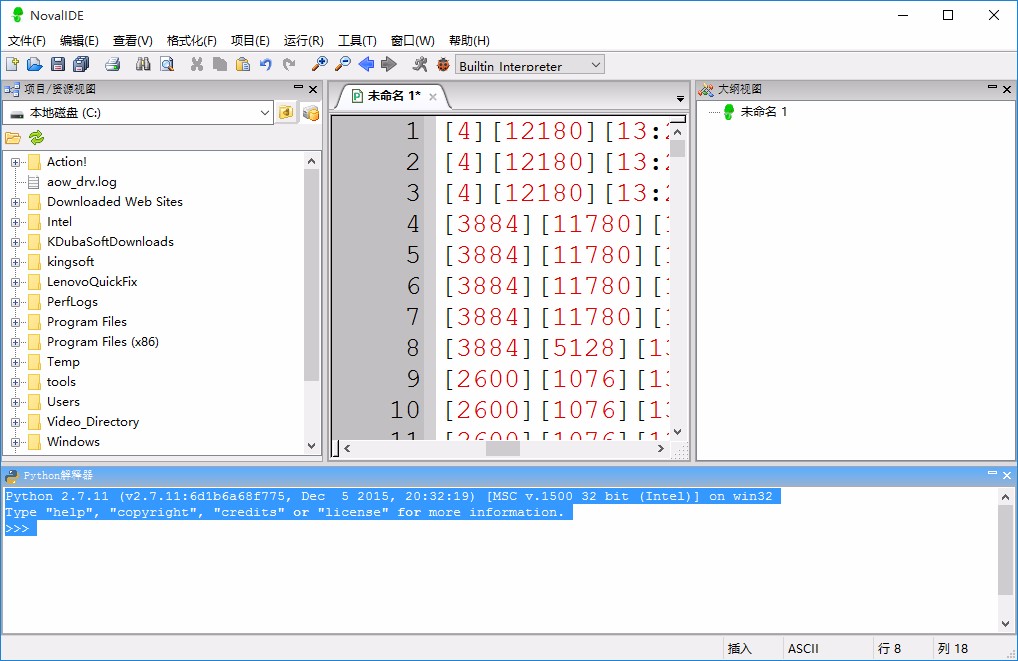Screen dimensions: 1018x661
Task: Open the 编辑(E) menu
Action: [79, 41]
